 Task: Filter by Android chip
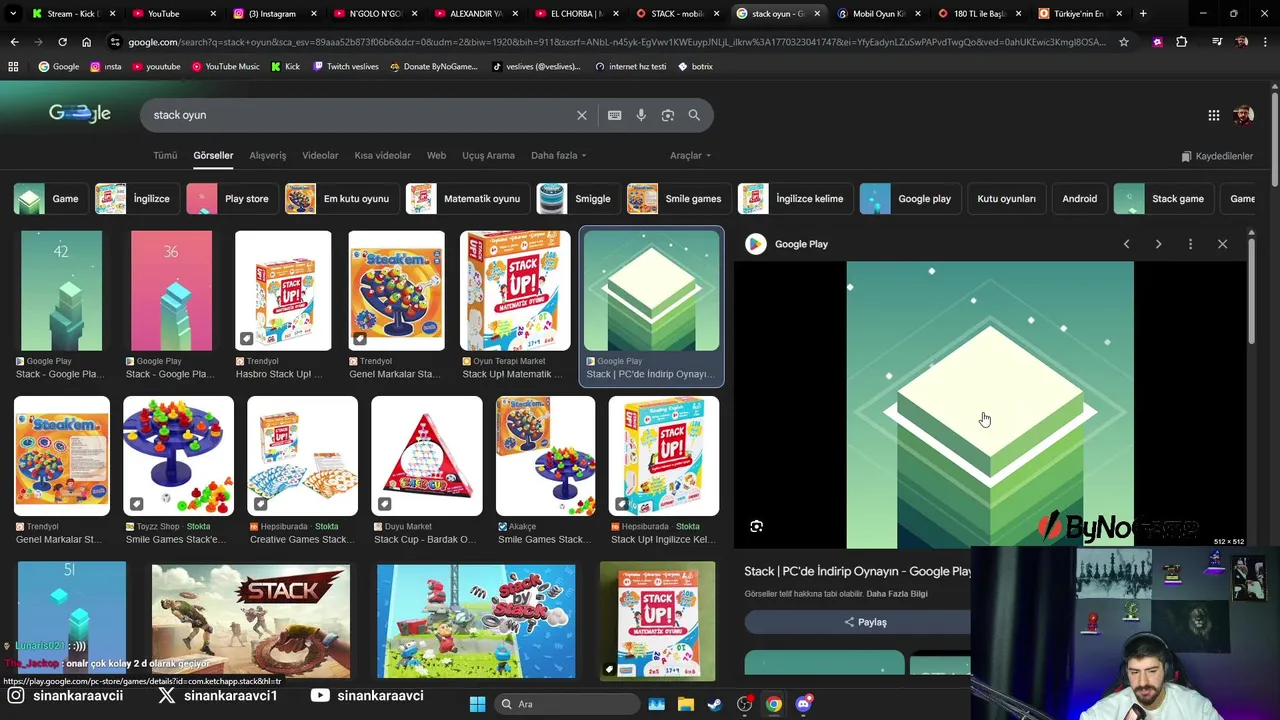point(1079,199)
